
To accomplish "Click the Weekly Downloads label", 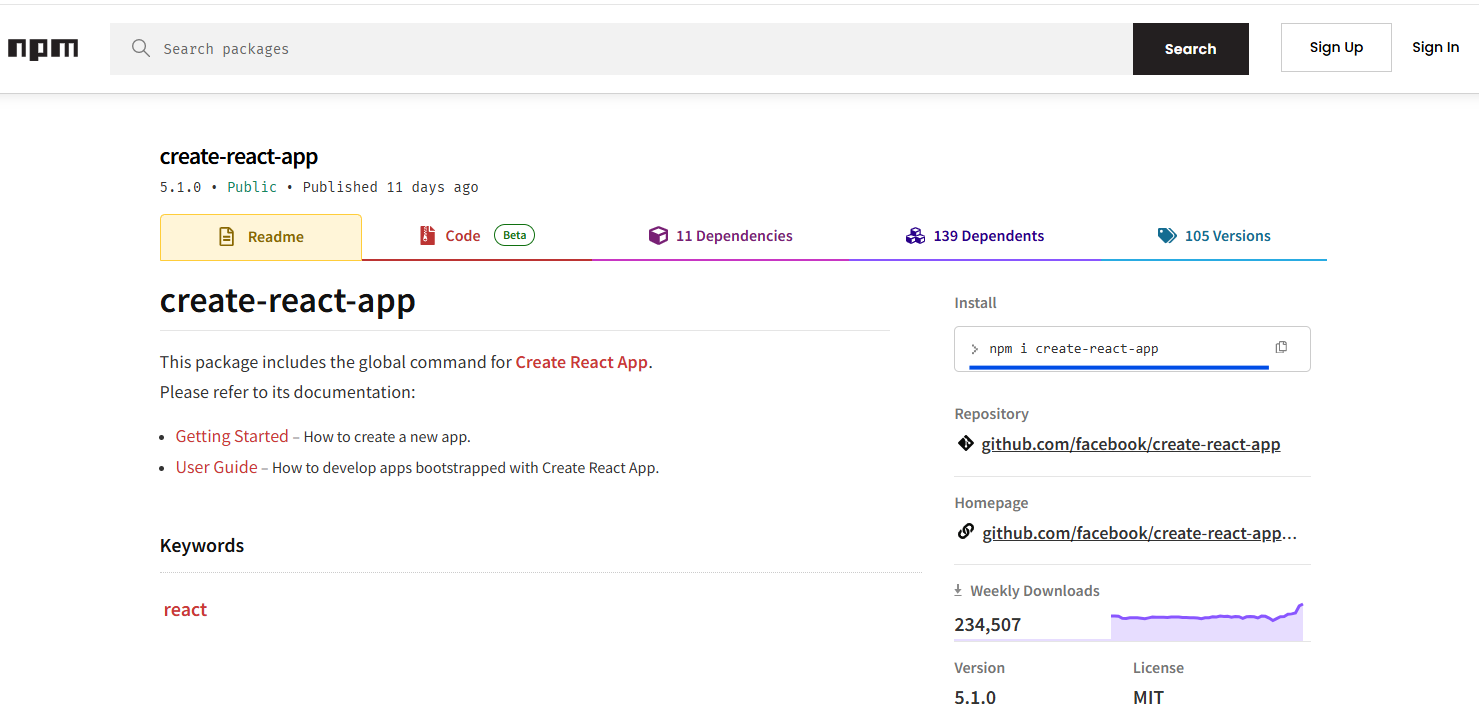I will point(1035,591).
